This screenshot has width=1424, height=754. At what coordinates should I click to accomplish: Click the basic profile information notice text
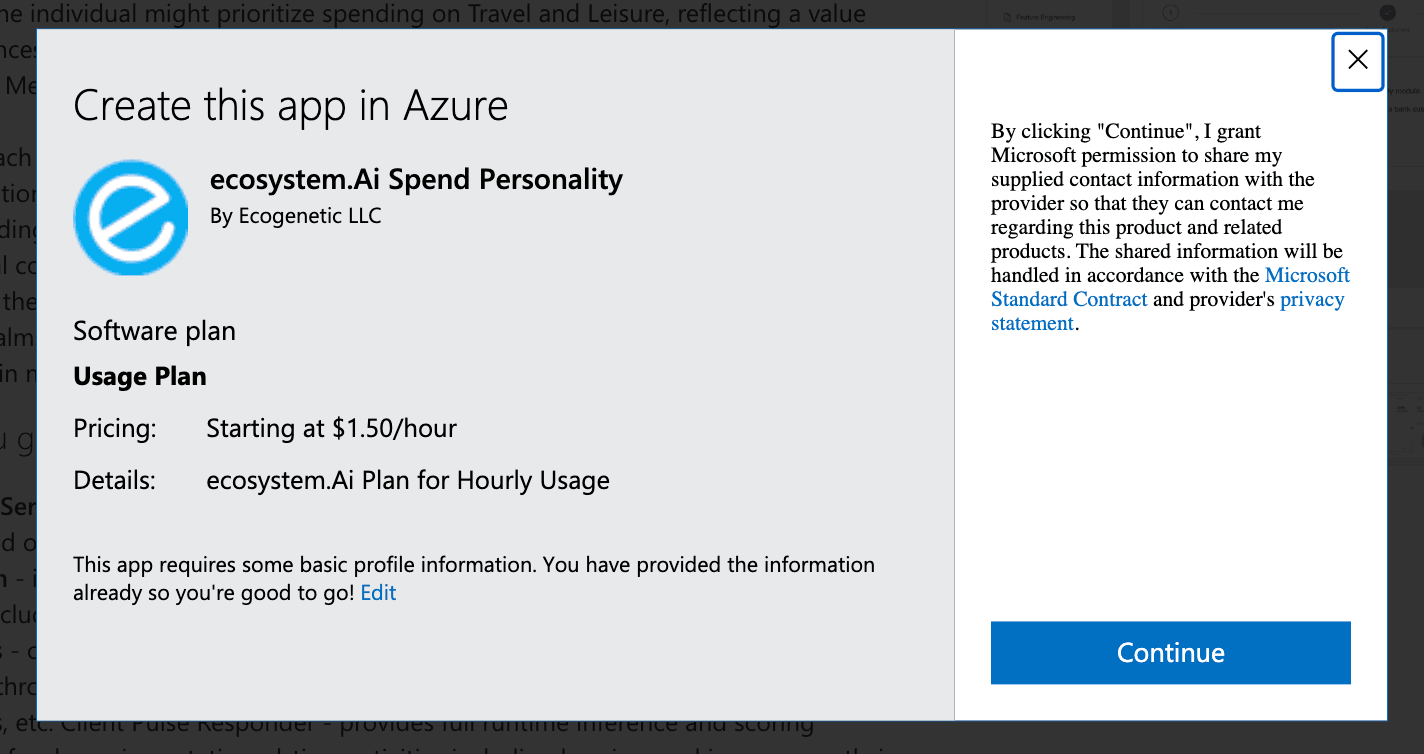click(x=474, y=566)
